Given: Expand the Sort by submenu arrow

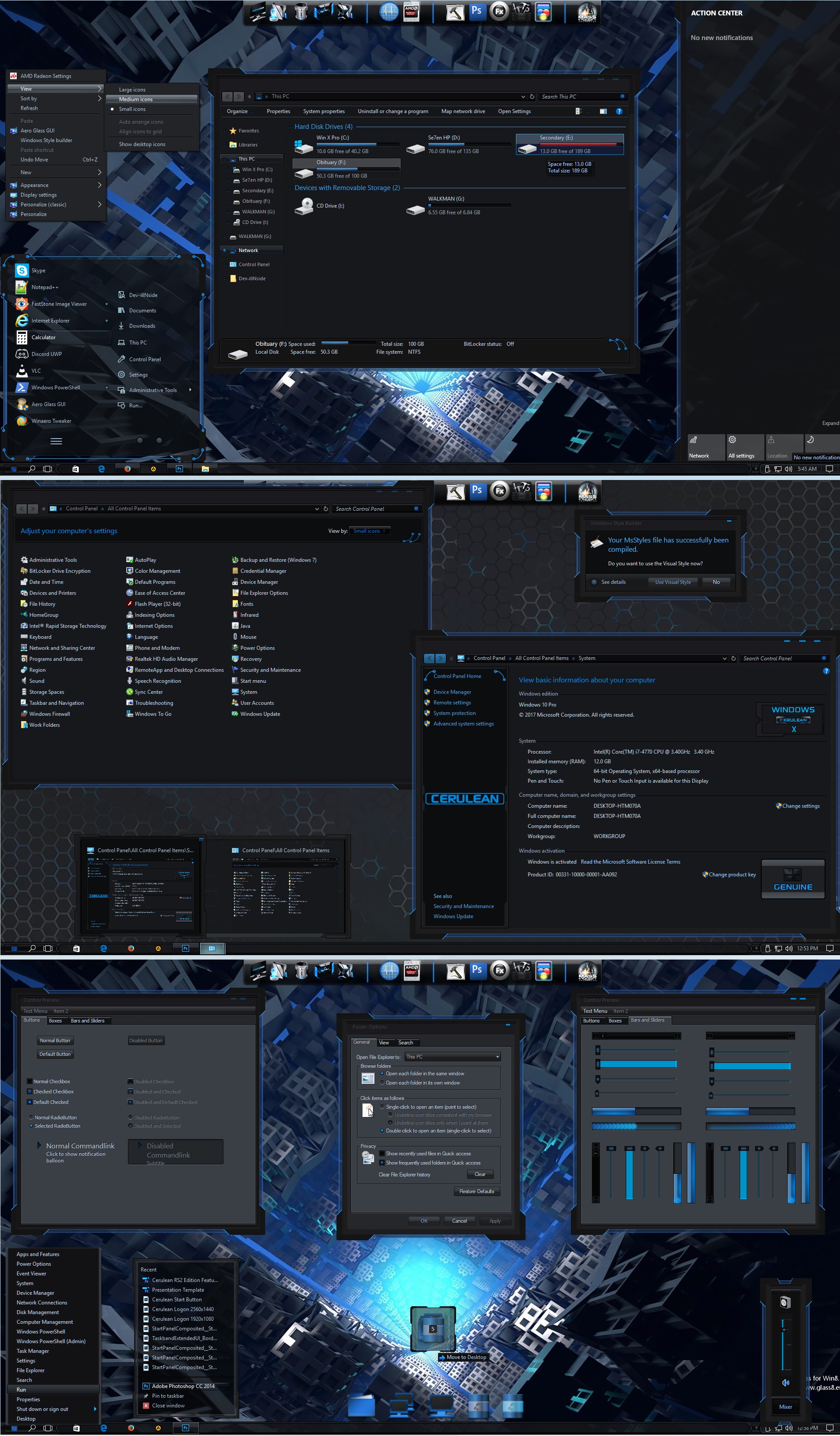Looking at the screenshot, I should click(x=100, y=99).
